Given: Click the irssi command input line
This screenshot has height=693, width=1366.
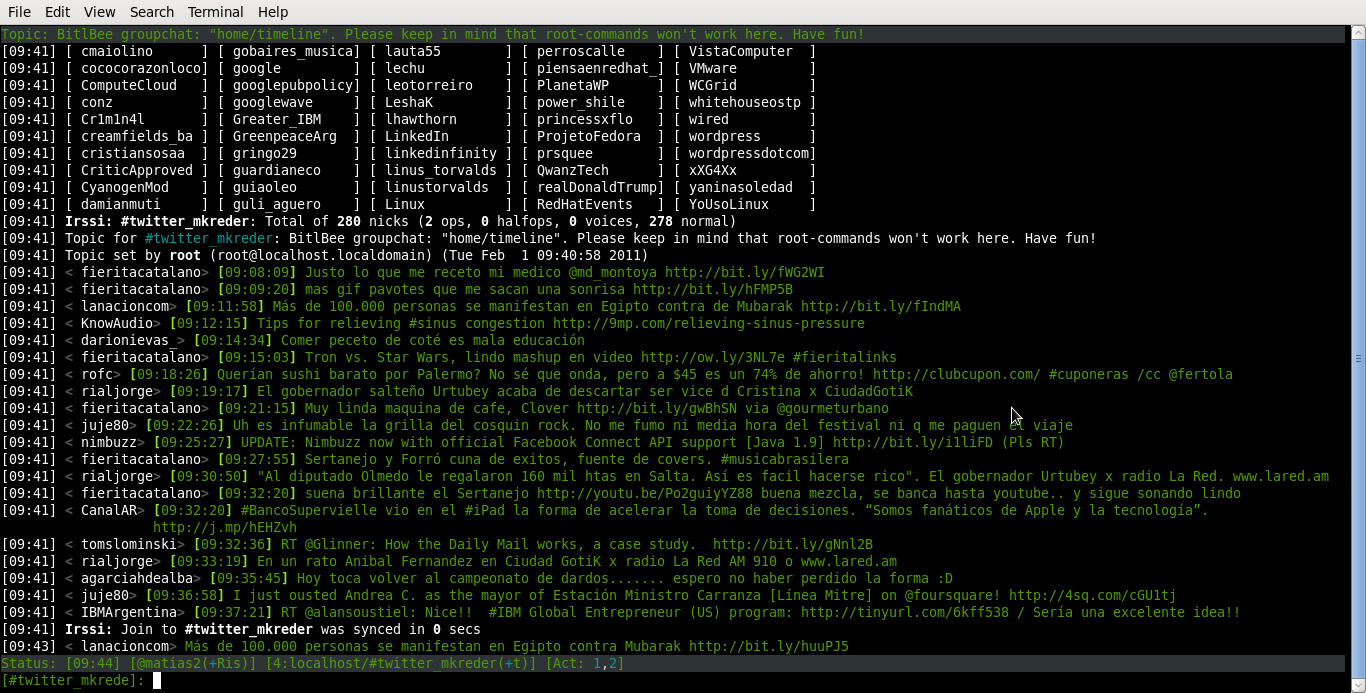Looking at the screenshot, I should pos(600,681).
